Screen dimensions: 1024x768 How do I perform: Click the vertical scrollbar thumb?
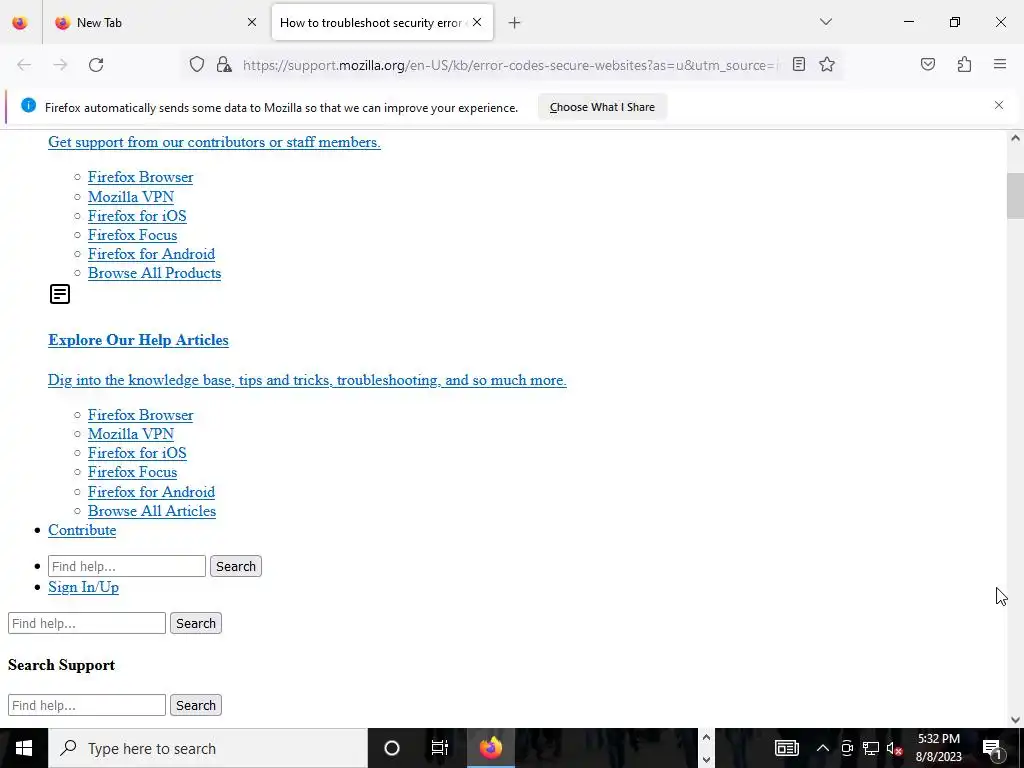[x=1015, y=196]
